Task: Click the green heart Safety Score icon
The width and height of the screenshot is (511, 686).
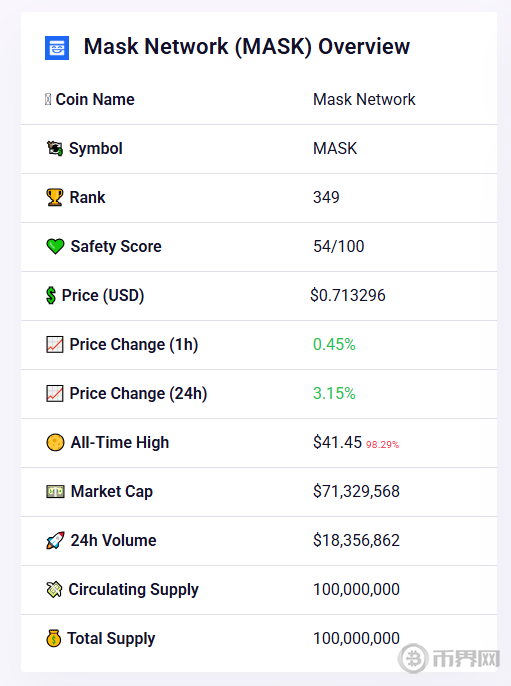Action: point(55,246)
